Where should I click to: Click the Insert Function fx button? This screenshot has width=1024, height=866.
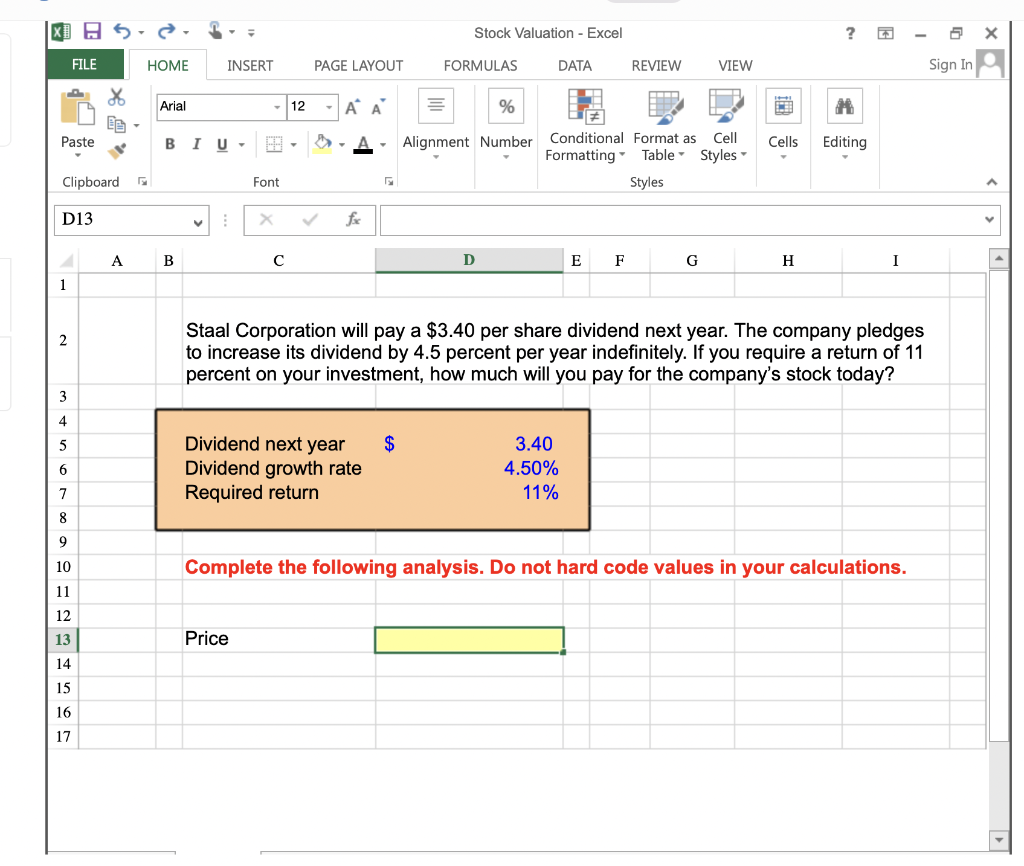click(x=355, y=220)
